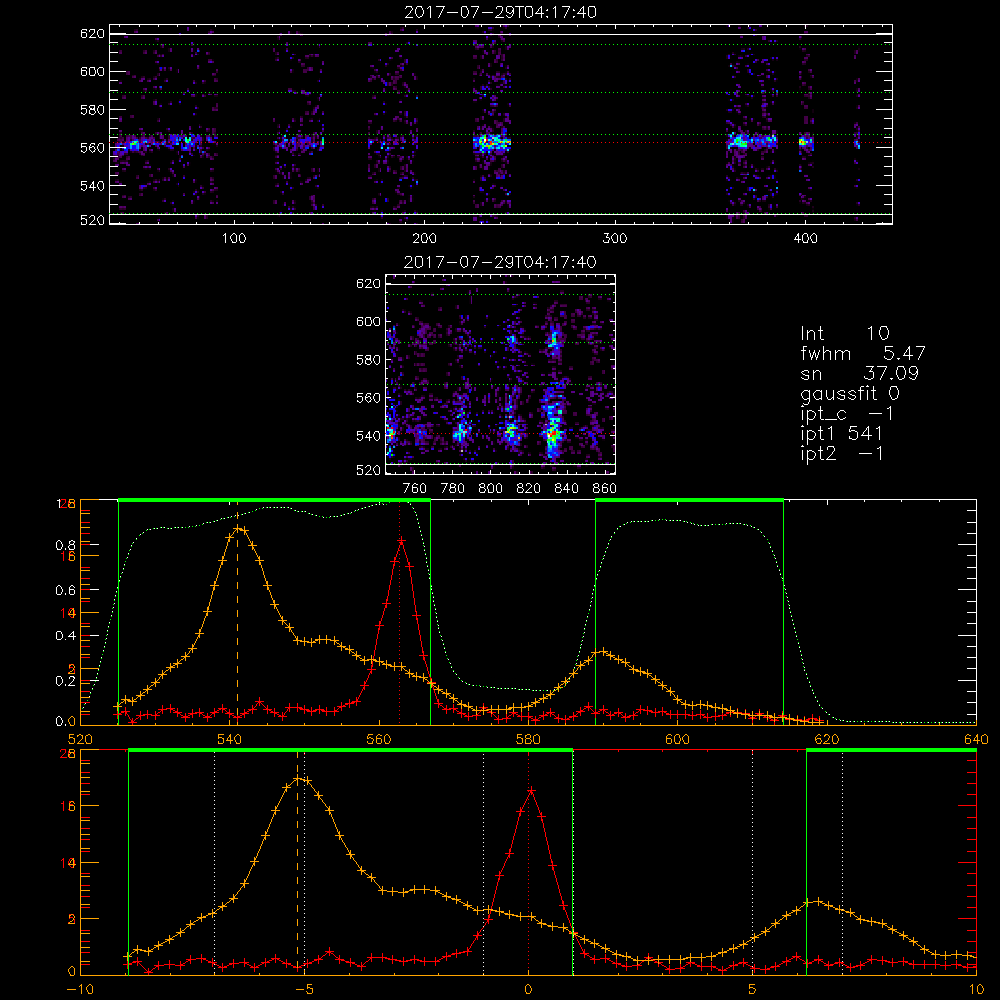Click x-axis label 300 on the wide spectrogram
The width and height of the screenshot is (1000, 1000).
615,239
